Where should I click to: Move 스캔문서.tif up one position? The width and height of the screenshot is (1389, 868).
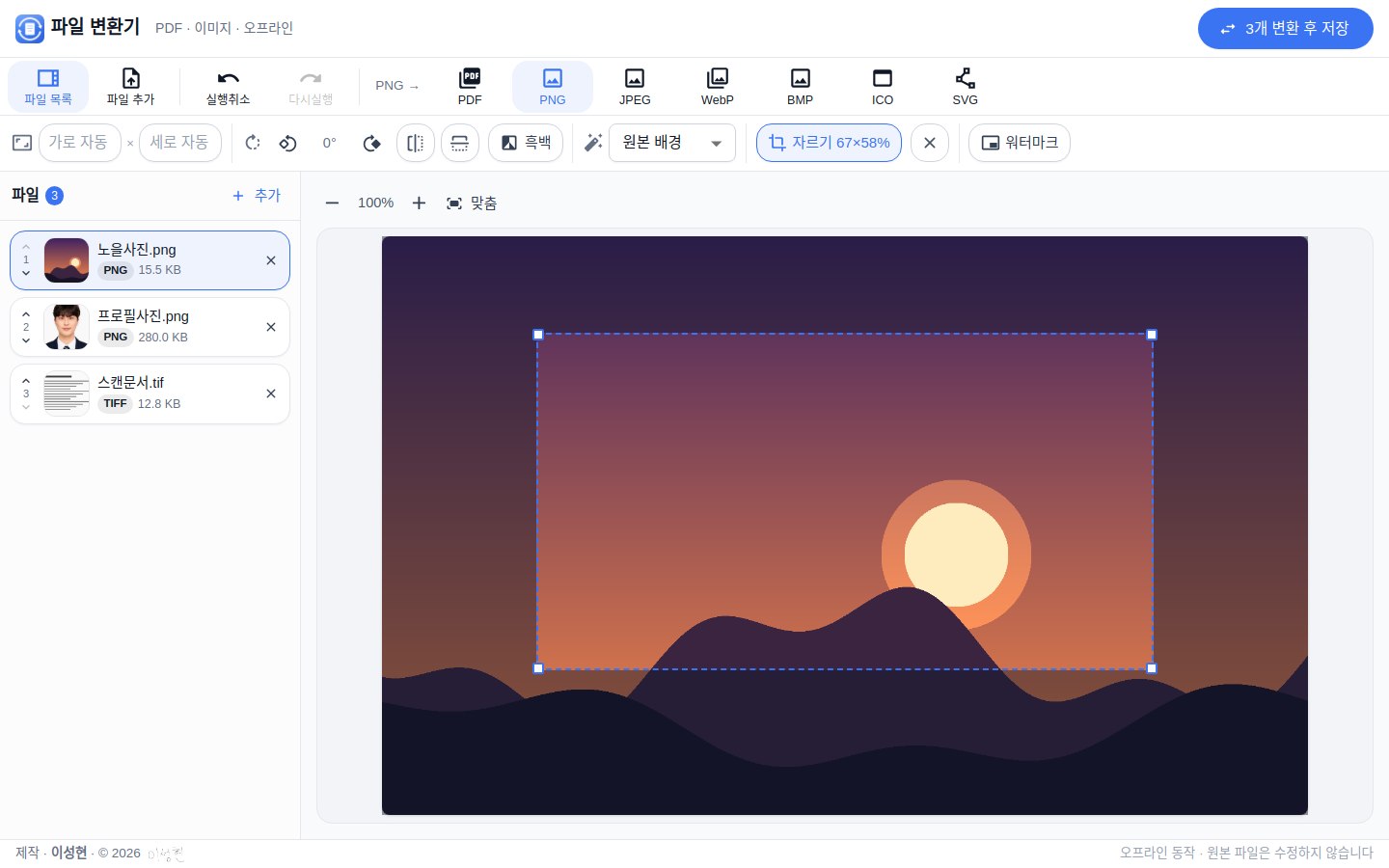[26, 381]
